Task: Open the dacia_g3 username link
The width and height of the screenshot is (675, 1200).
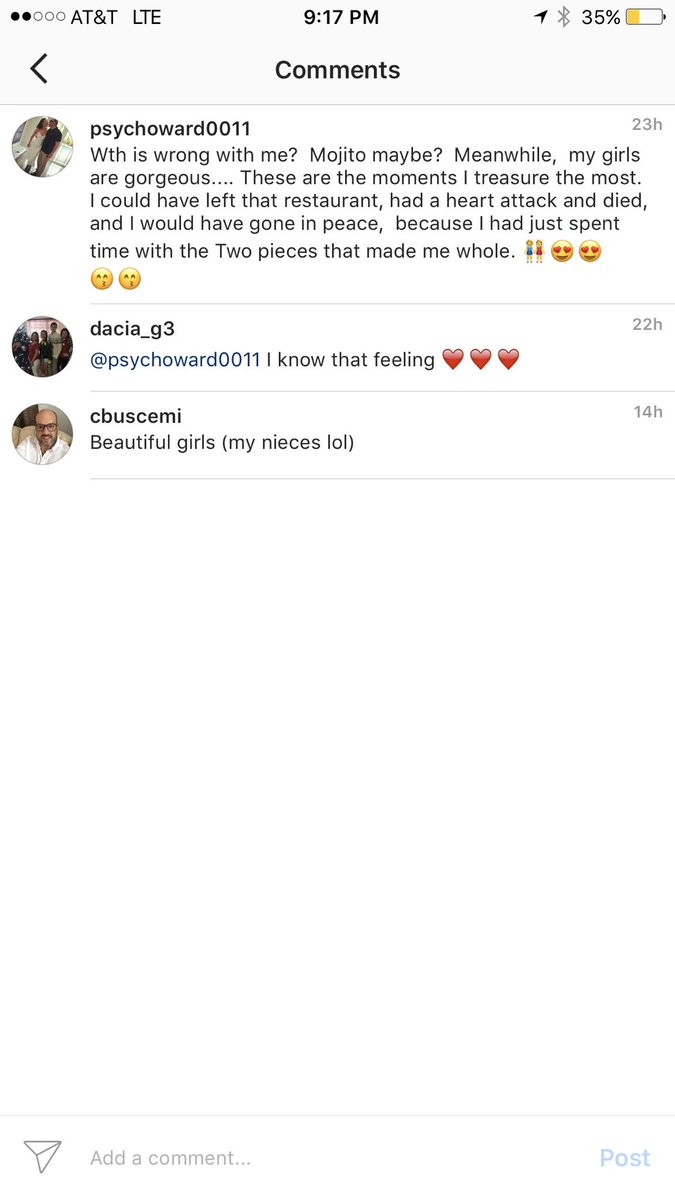Action: tap(132, 329)
